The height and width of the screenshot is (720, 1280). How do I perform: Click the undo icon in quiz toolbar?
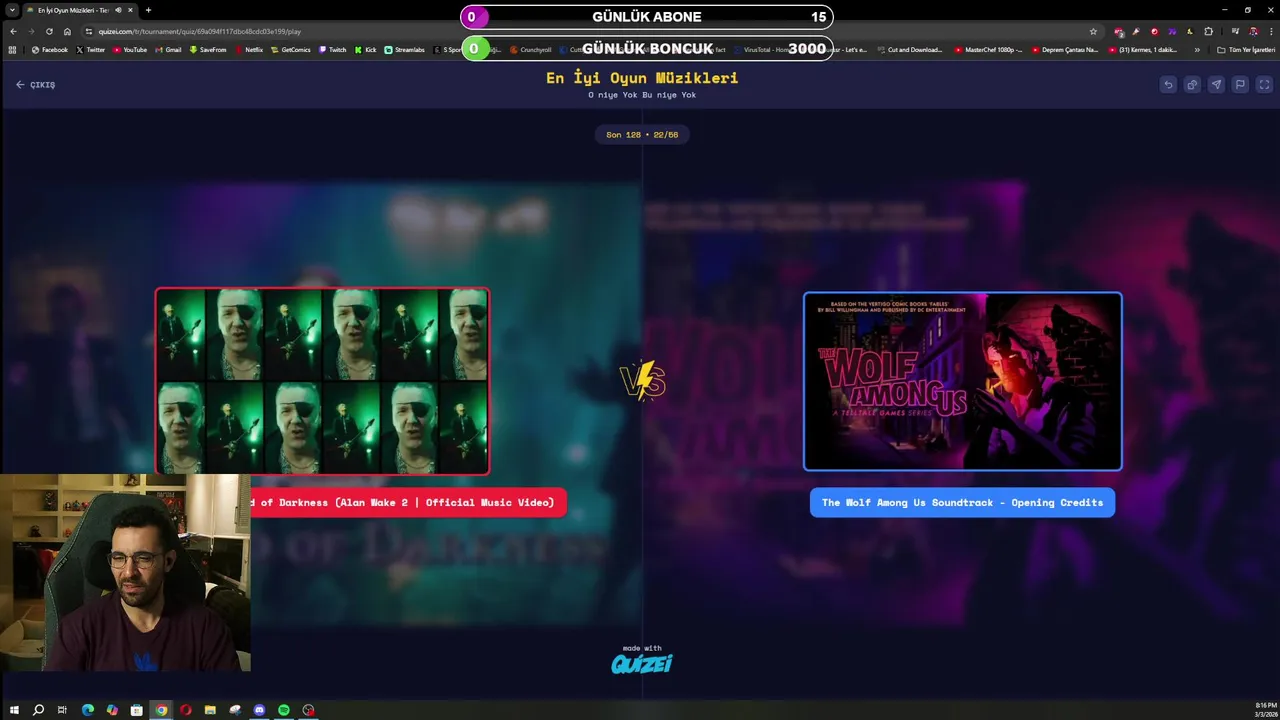coord(1168,85)
